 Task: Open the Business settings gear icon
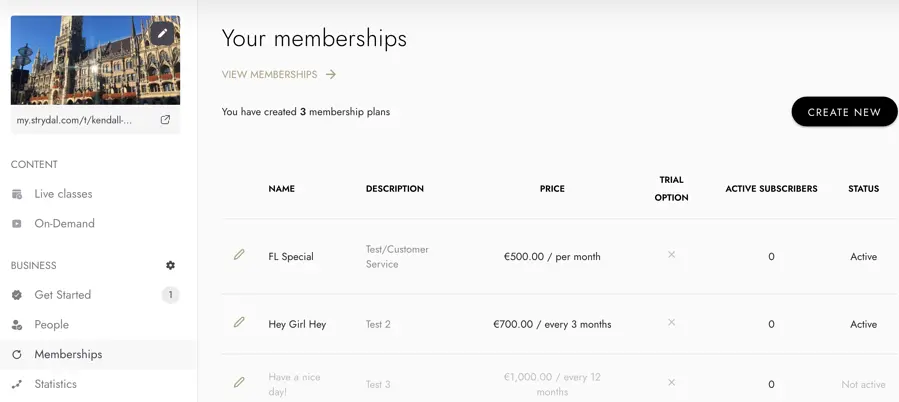coord(170,266)
